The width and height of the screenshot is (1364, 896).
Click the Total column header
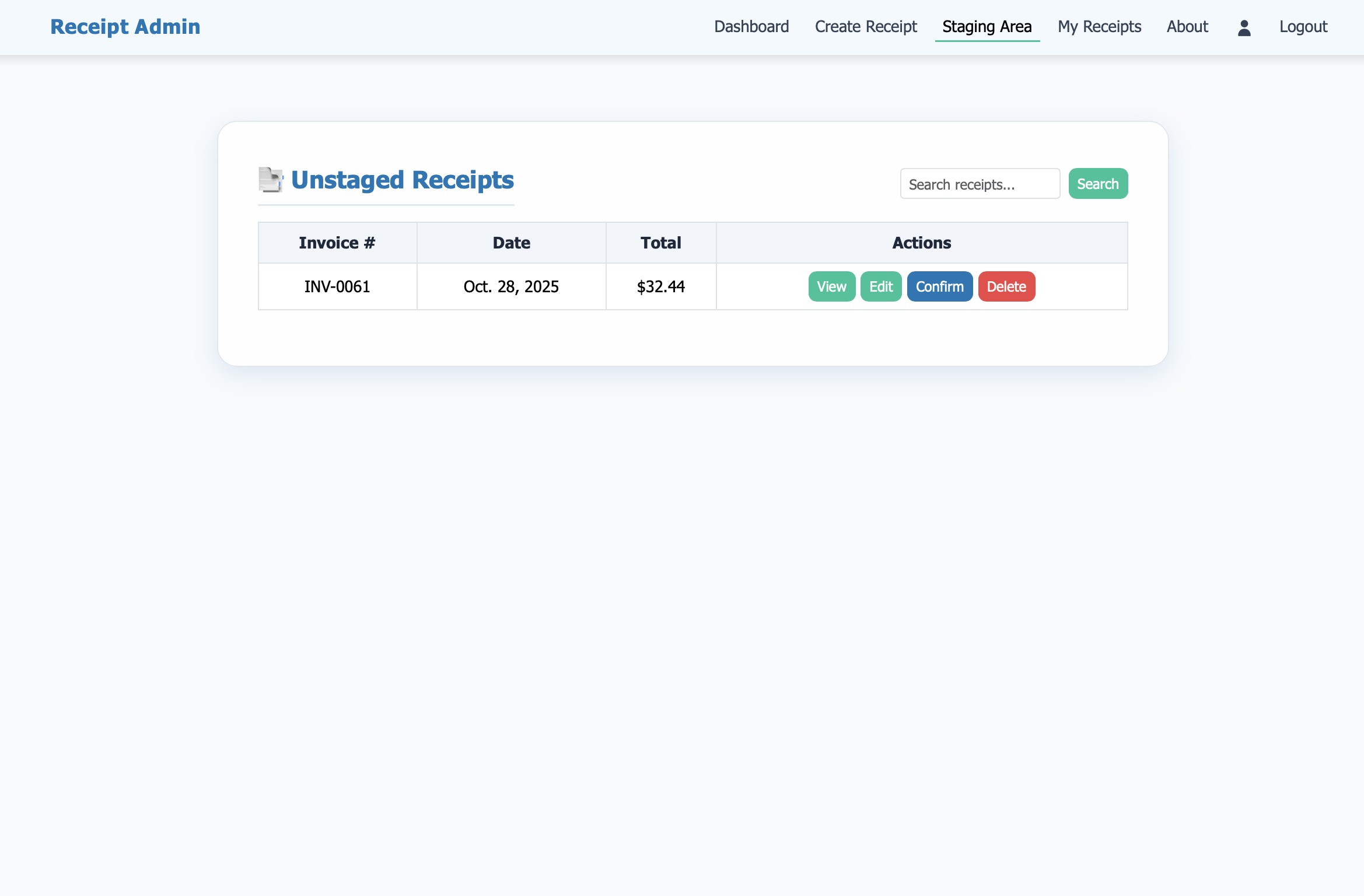(x=660, y=243)
